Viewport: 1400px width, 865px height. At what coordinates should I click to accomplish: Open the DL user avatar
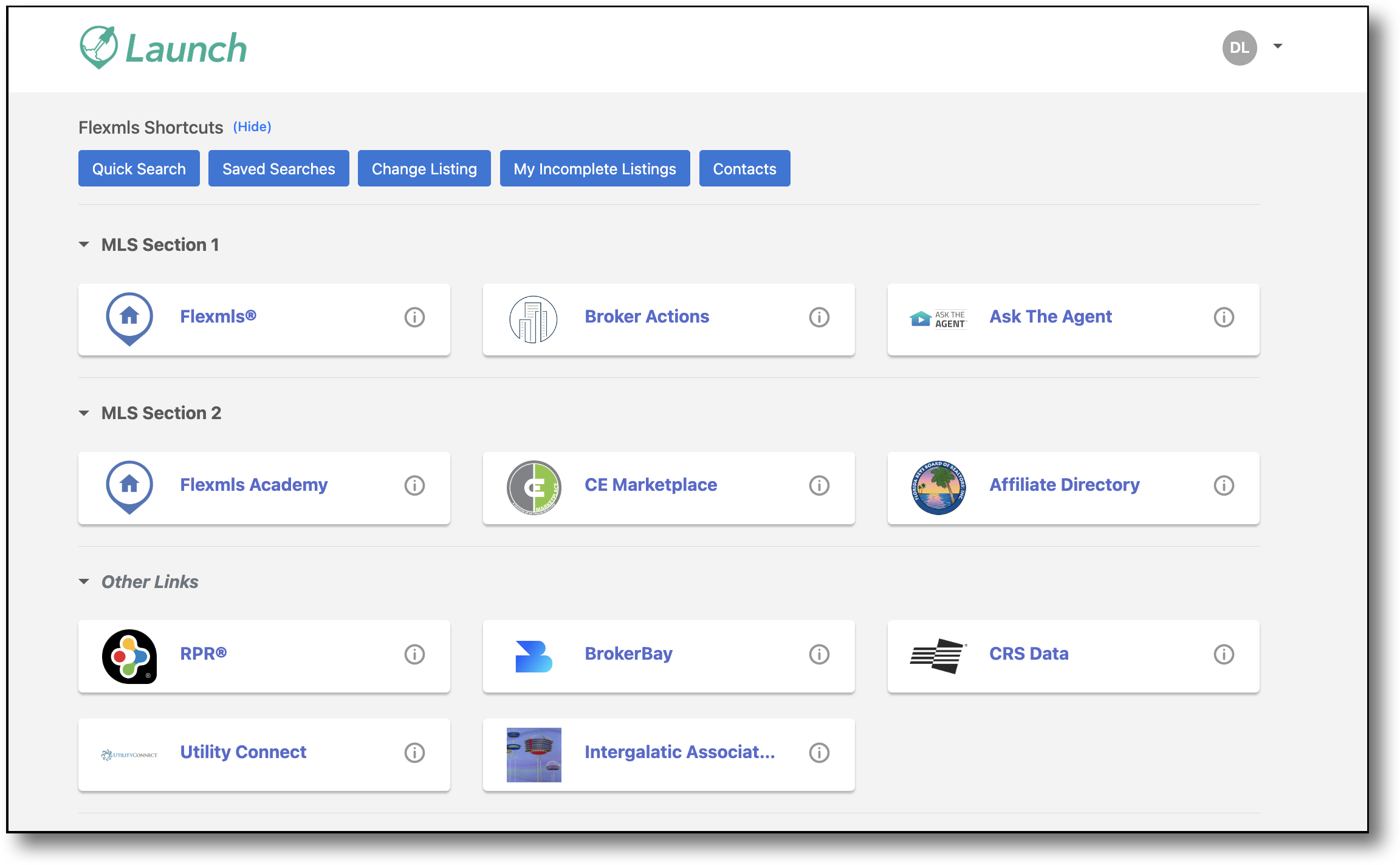point(1240,47)
